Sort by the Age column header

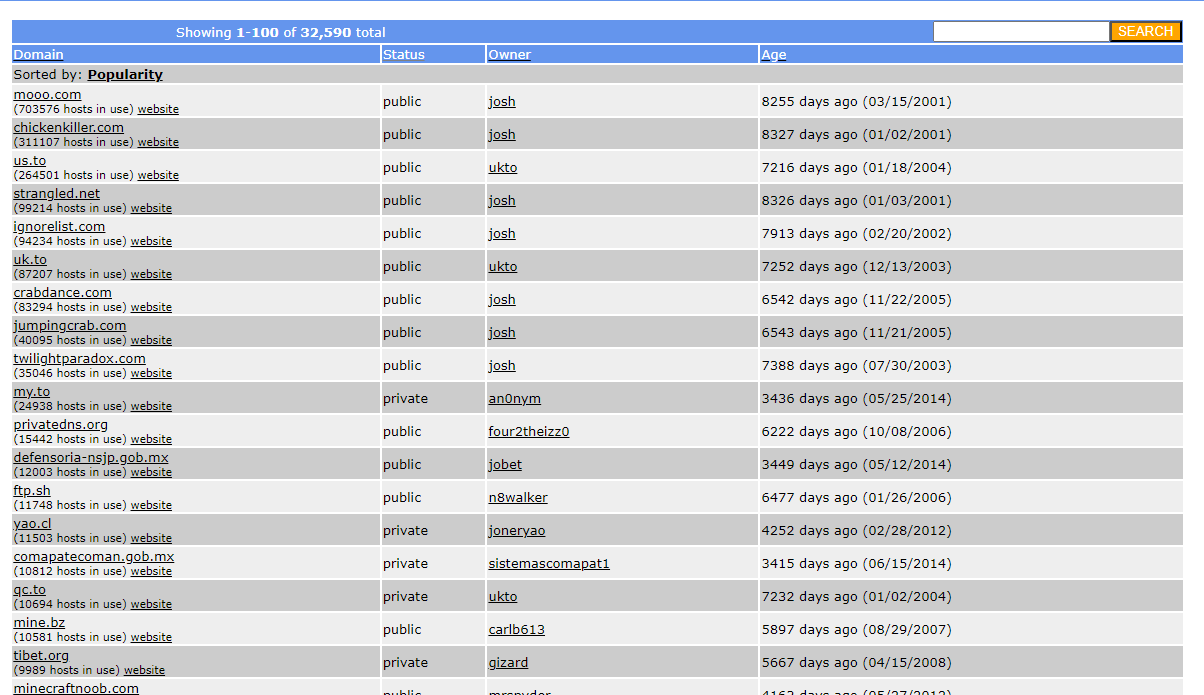coord(773,55)
